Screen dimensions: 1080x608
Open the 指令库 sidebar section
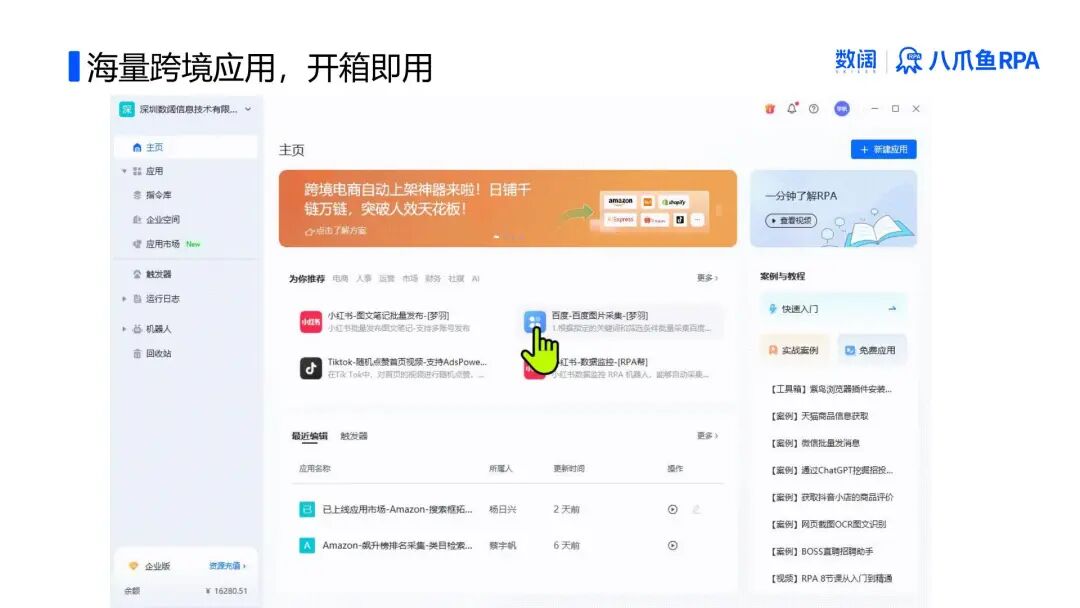click(x=158, y=195)
